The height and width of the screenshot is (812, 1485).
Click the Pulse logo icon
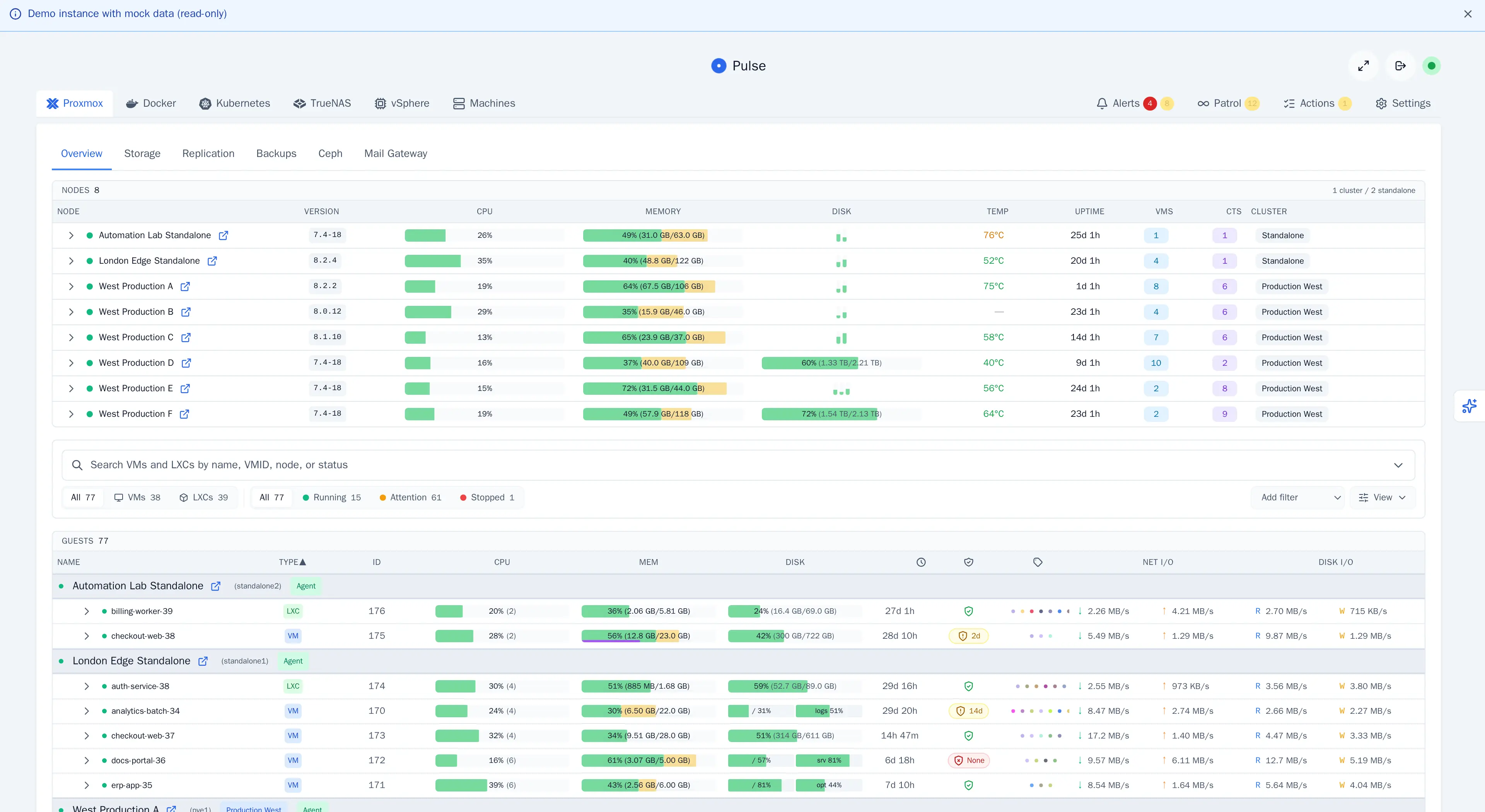pos(718,66)
